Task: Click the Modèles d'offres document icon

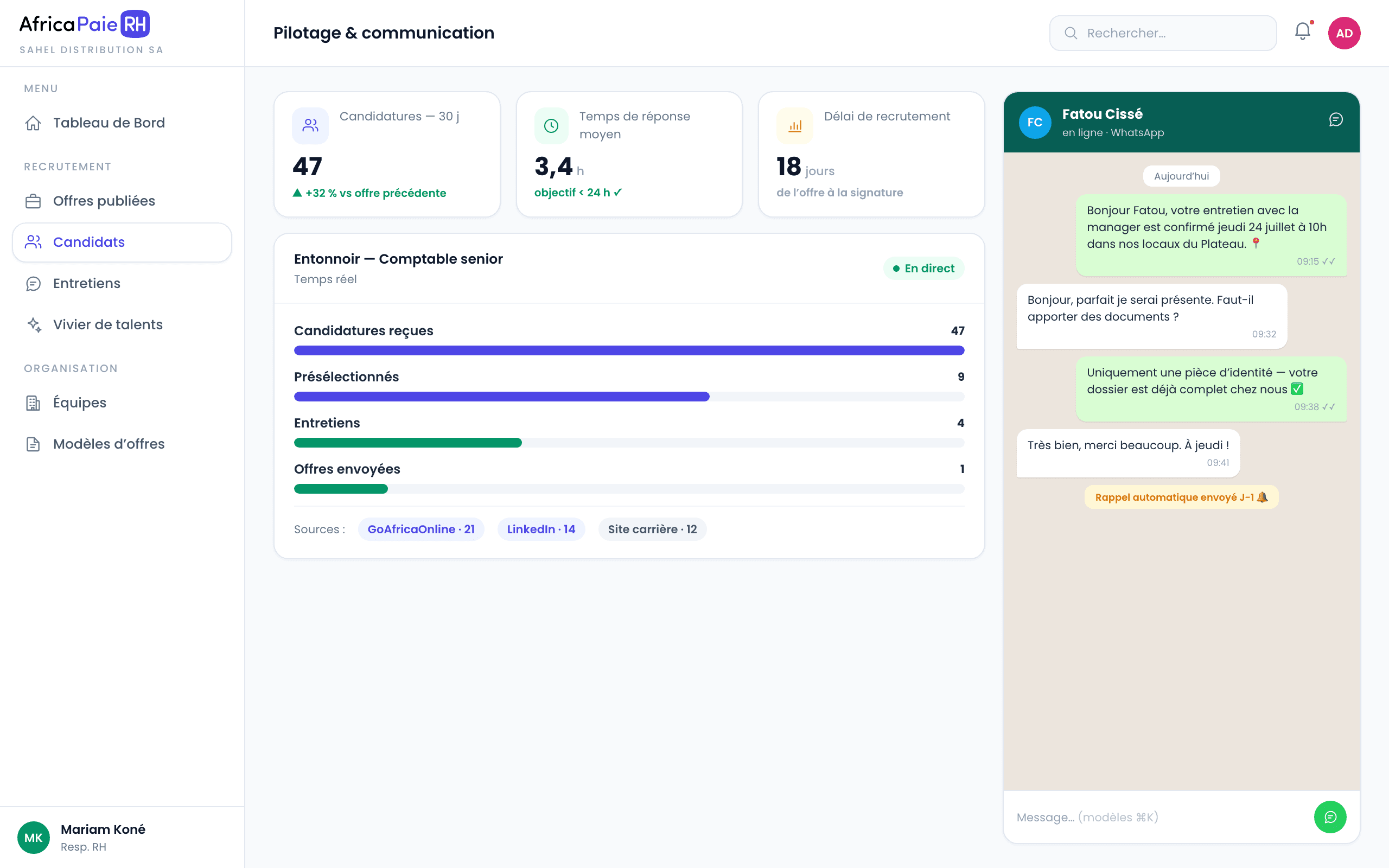Action: pos(33,444)
